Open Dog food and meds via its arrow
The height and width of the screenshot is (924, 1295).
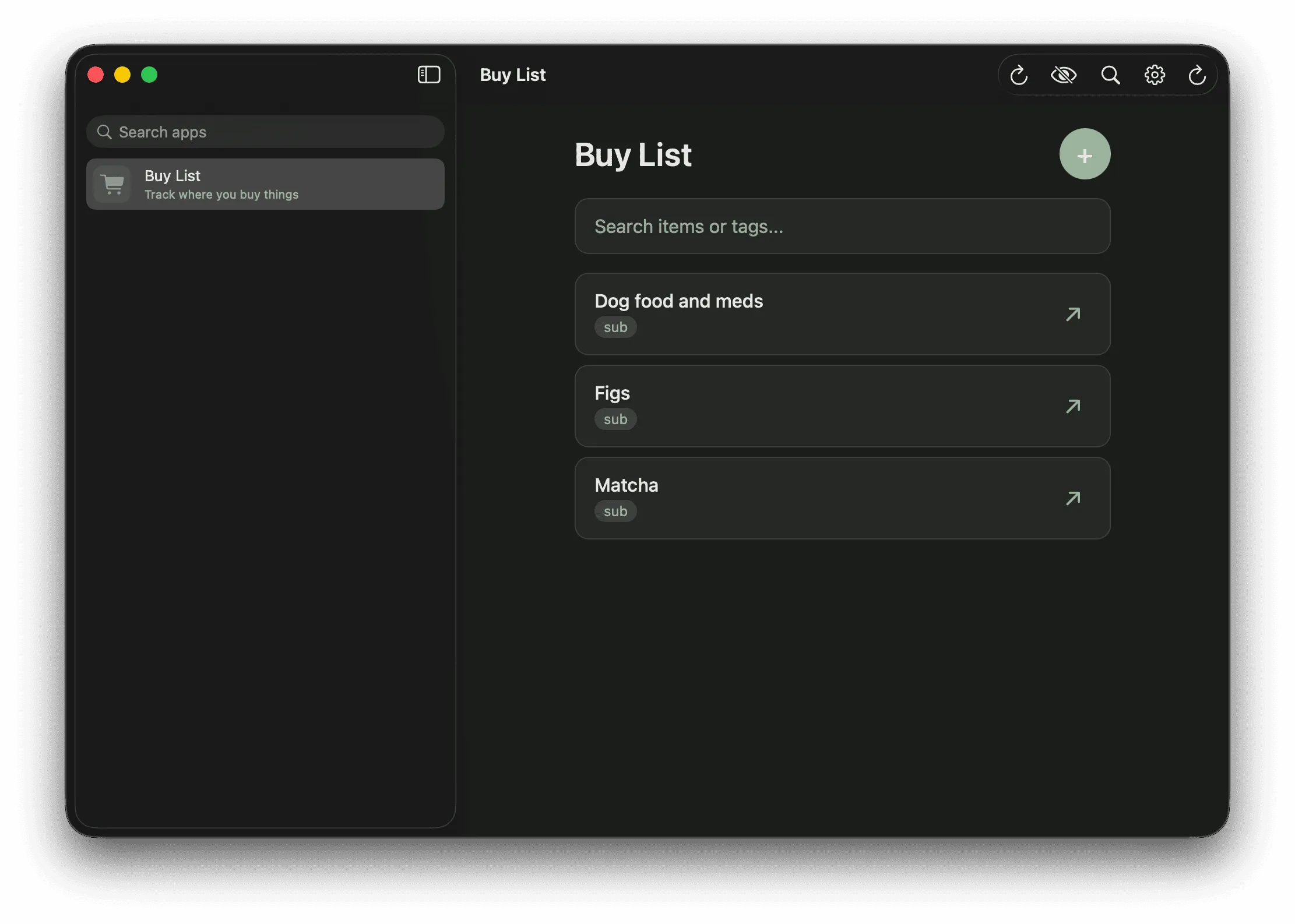click(1073, 314)
